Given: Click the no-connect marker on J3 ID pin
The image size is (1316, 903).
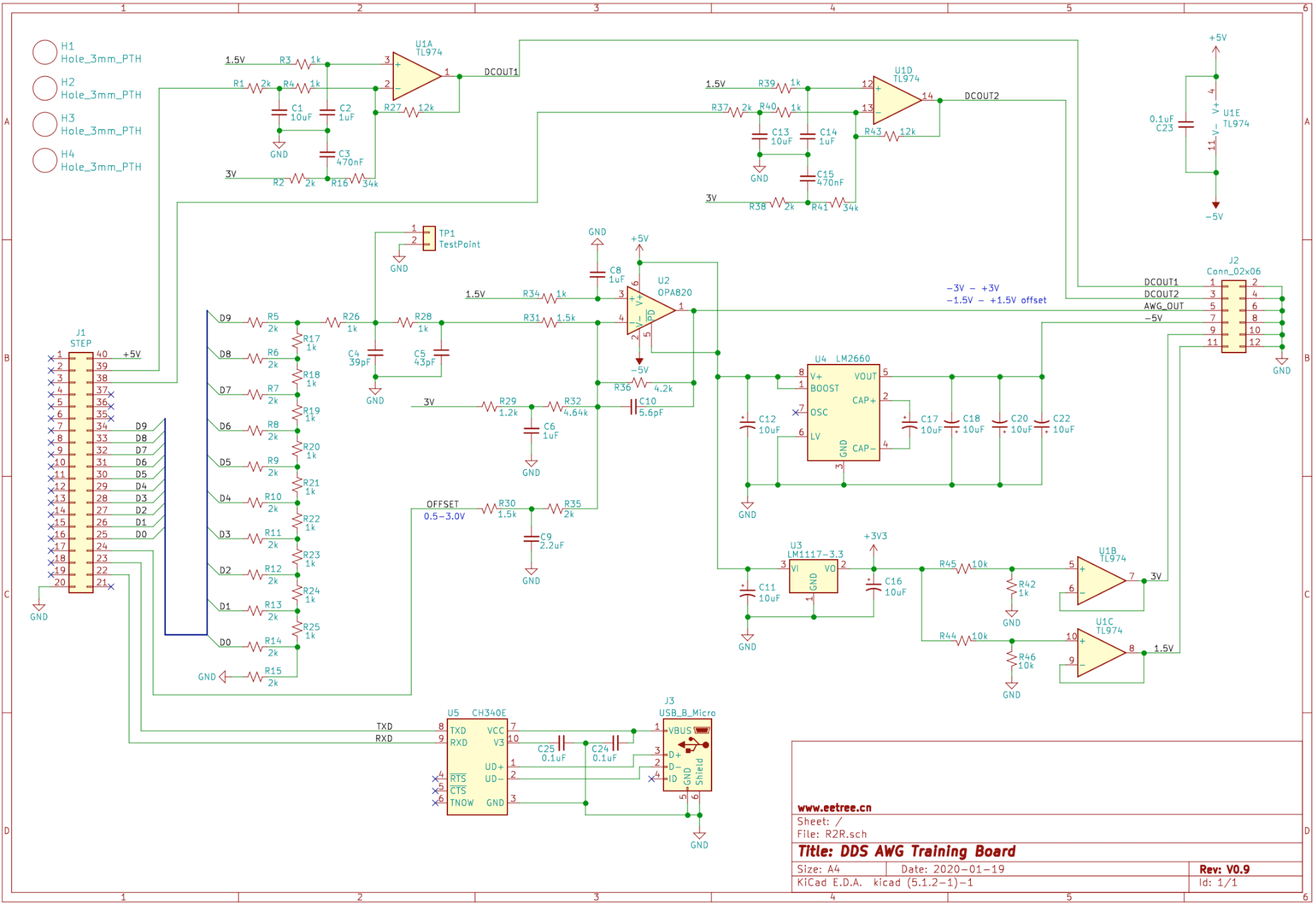Looking at the screenshot, I should pos(652,779).
